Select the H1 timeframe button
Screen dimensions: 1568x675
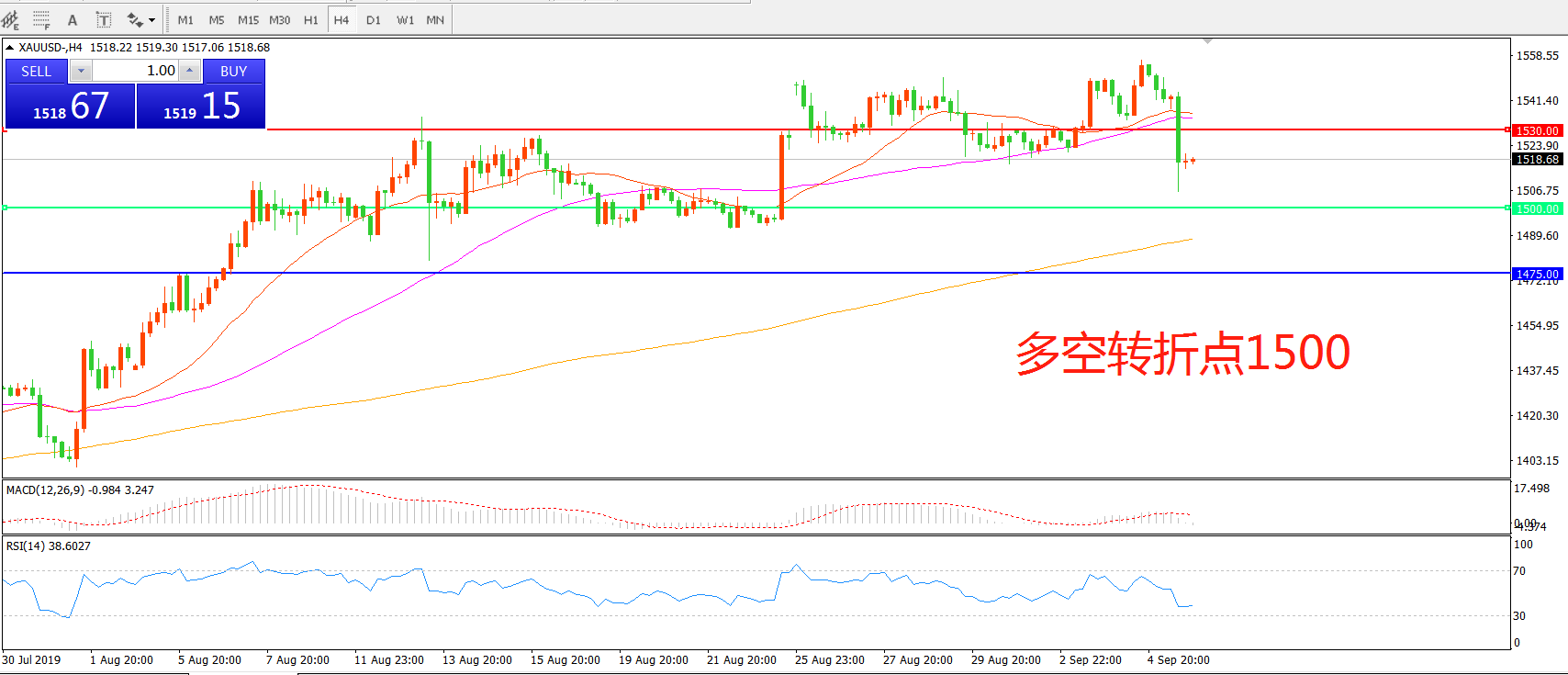[311, 19]
